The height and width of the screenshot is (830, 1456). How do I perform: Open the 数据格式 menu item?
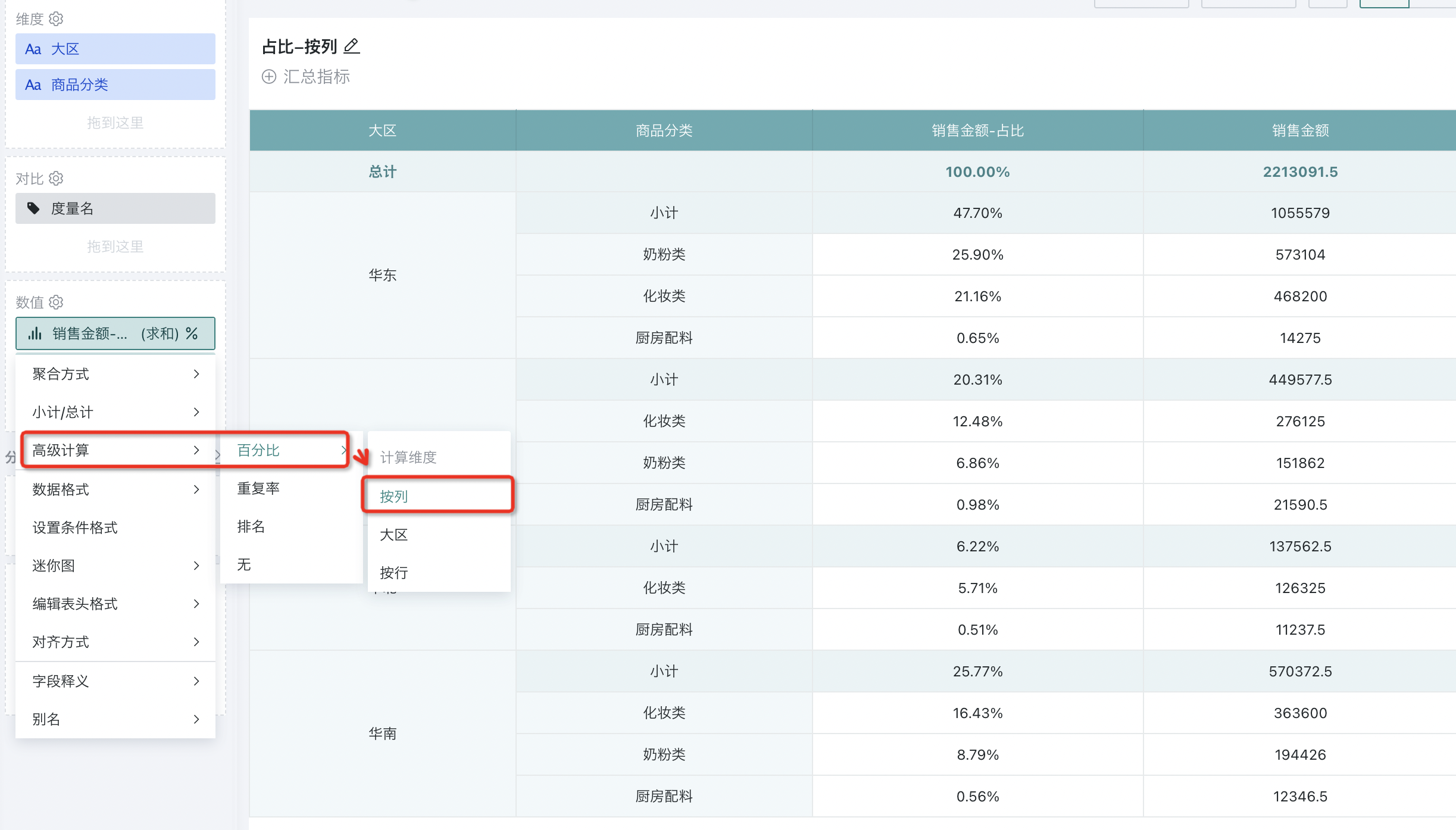tap(115, 489)
